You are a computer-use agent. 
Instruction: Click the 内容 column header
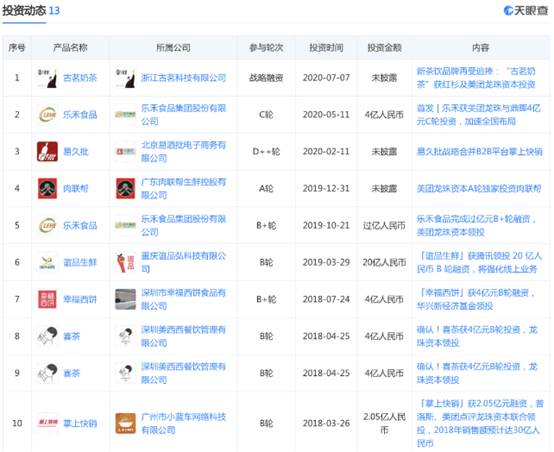click(x=481, y=47)
